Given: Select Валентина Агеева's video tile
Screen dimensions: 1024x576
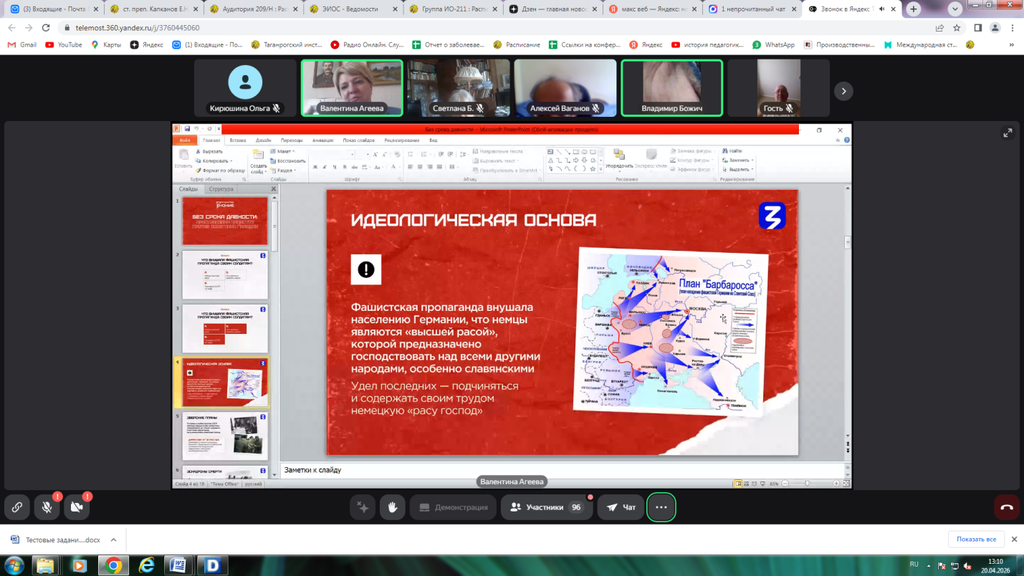Looking at the screenshot, I should (352, 88).
